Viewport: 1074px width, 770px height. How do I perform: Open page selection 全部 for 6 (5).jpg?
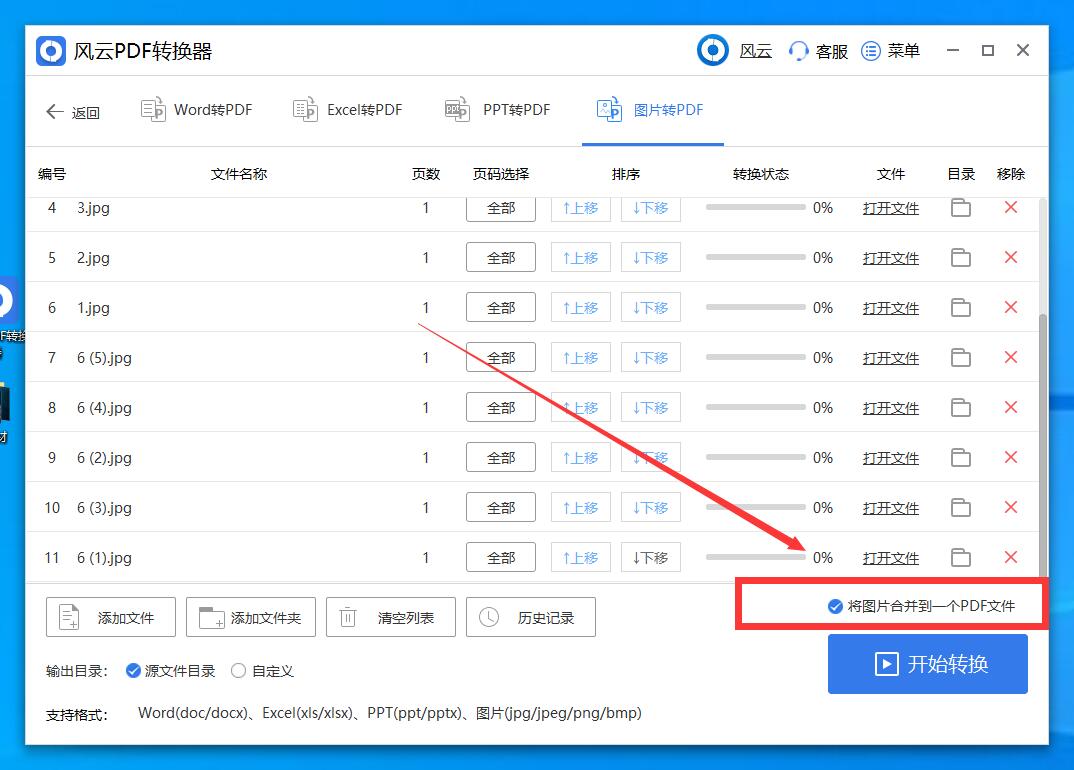pyautogui.click(x=500, y=357)
